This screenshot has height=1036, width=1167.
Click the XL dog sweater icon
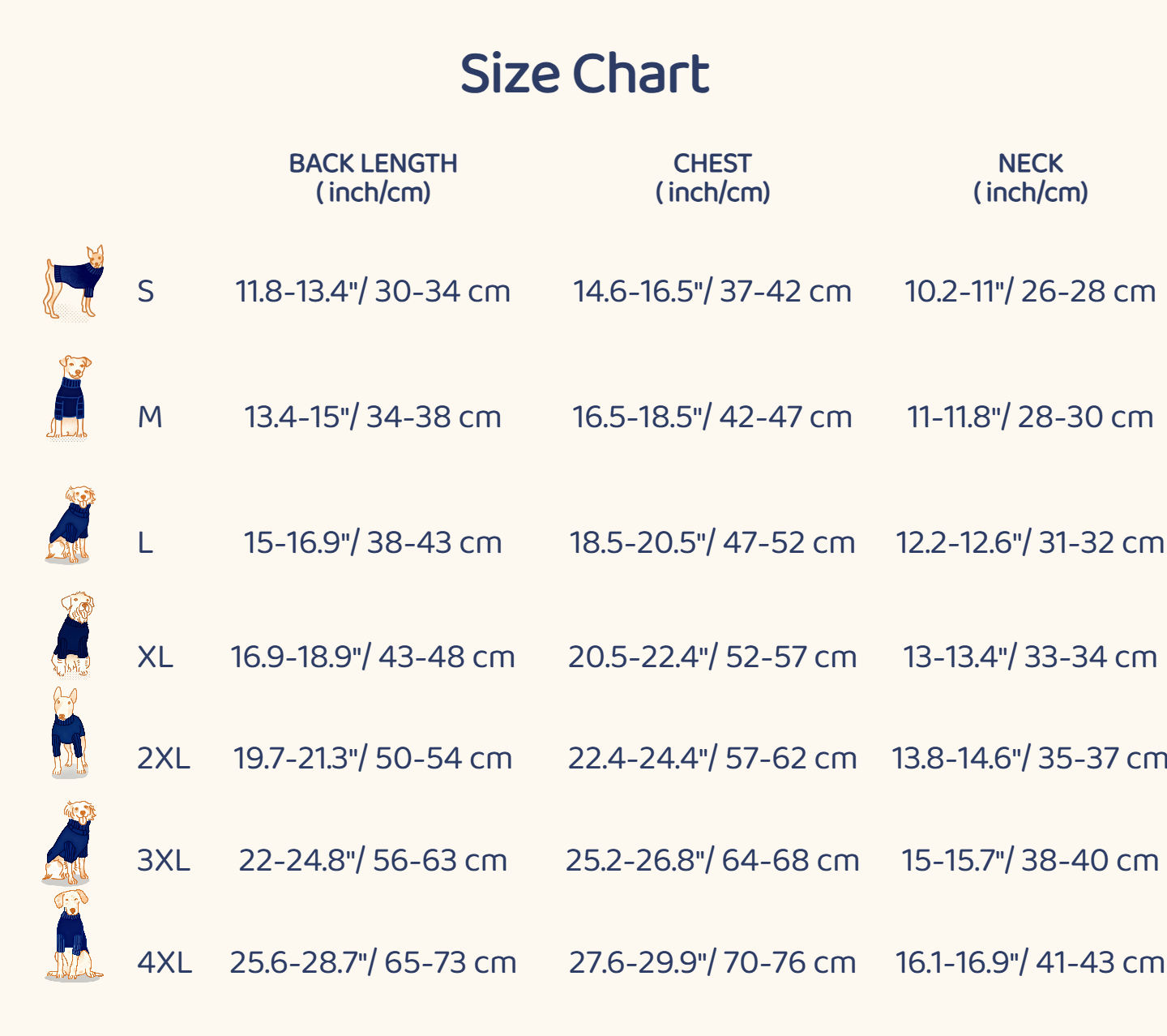[73, 634]
